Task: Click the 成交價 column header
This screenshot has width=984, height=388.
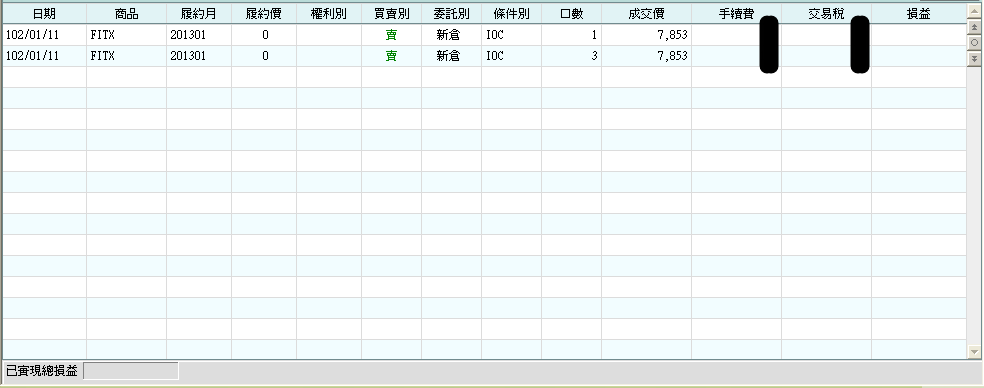Action: [x=646, y=14]
